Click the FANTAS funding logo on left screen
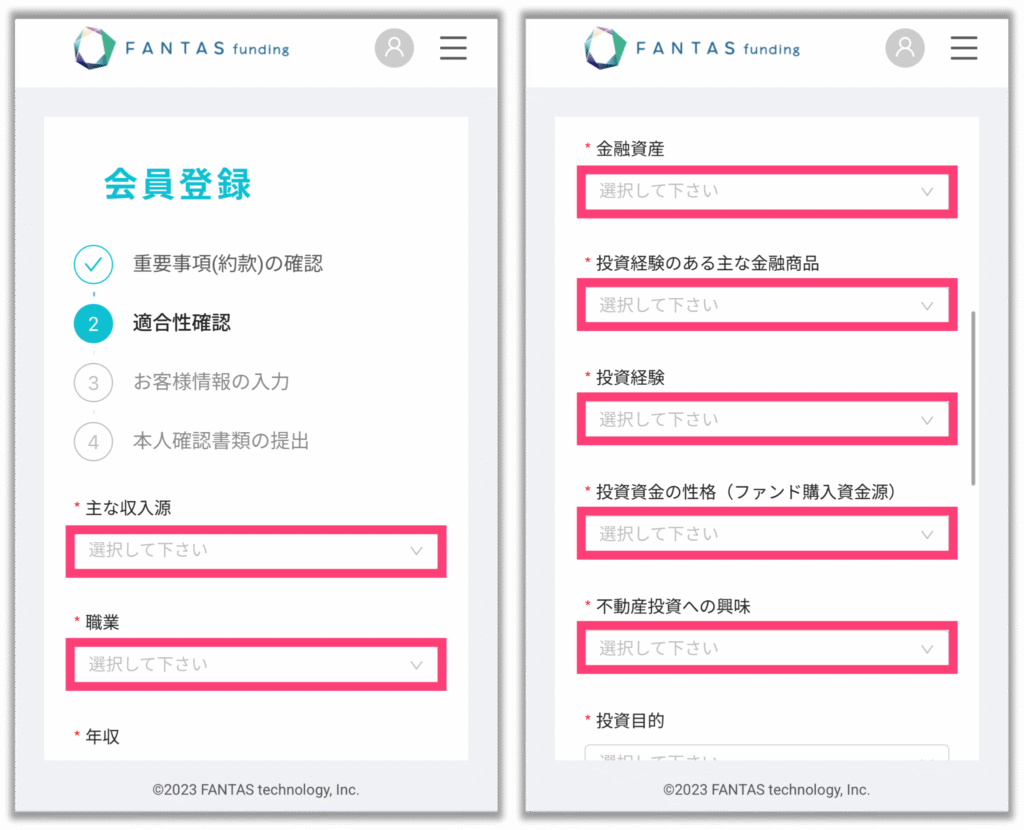This screenshot has width=1024, height=830. pos(181,48)
